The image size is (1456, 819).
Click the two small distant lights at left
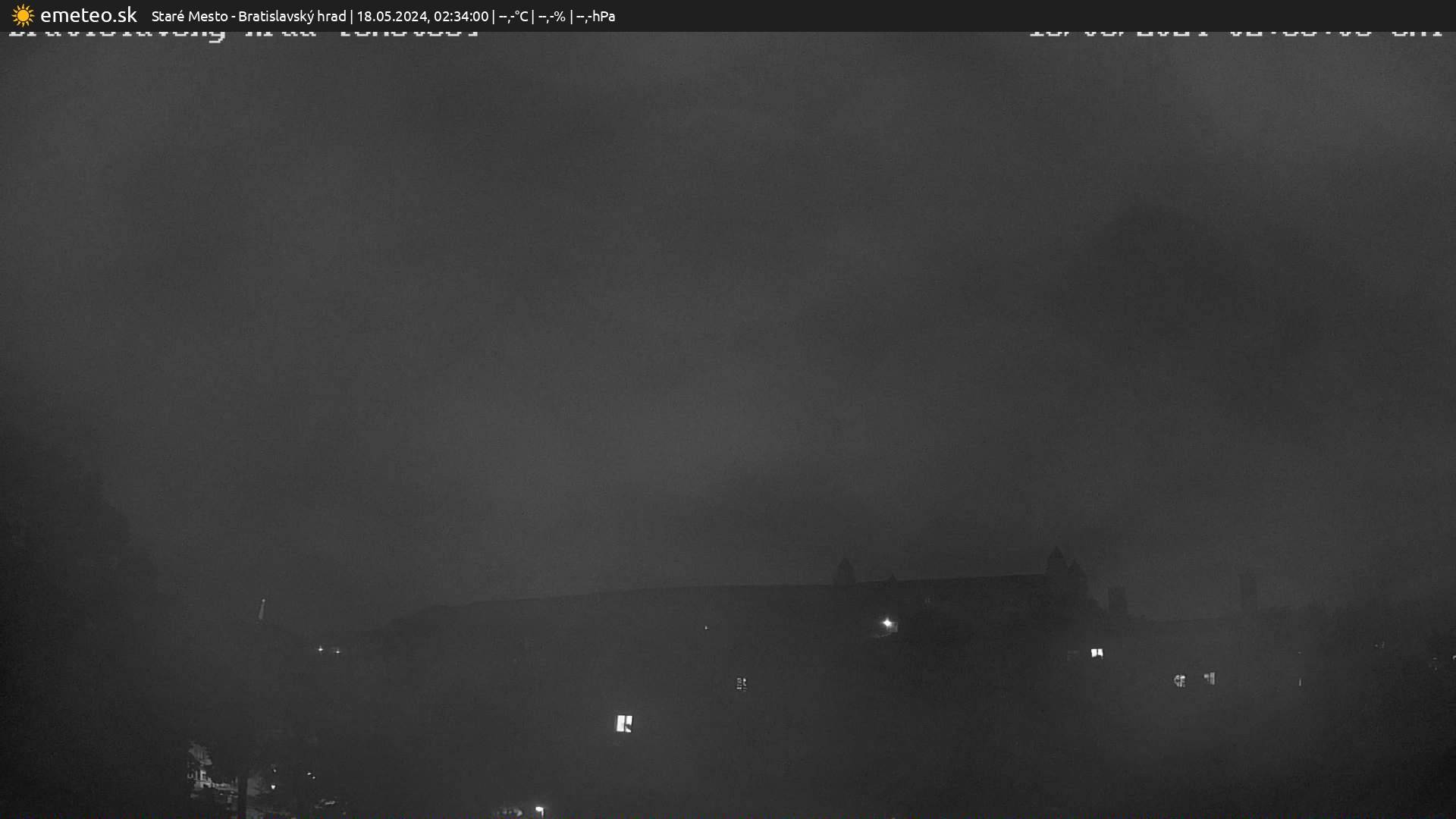[328, 650]
